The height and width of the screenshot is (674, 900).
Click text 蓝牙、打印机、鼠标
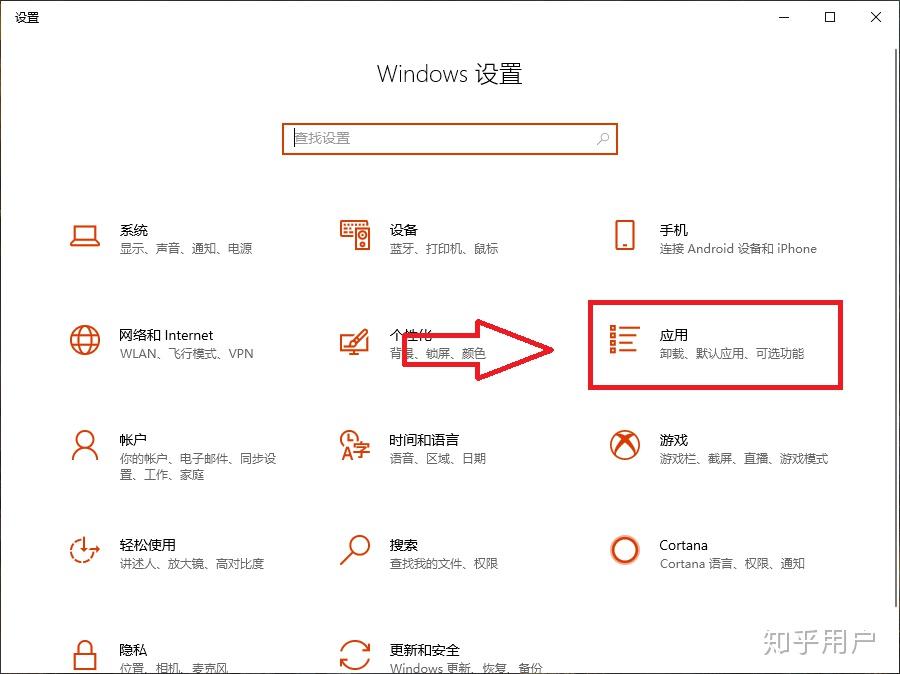444,249
